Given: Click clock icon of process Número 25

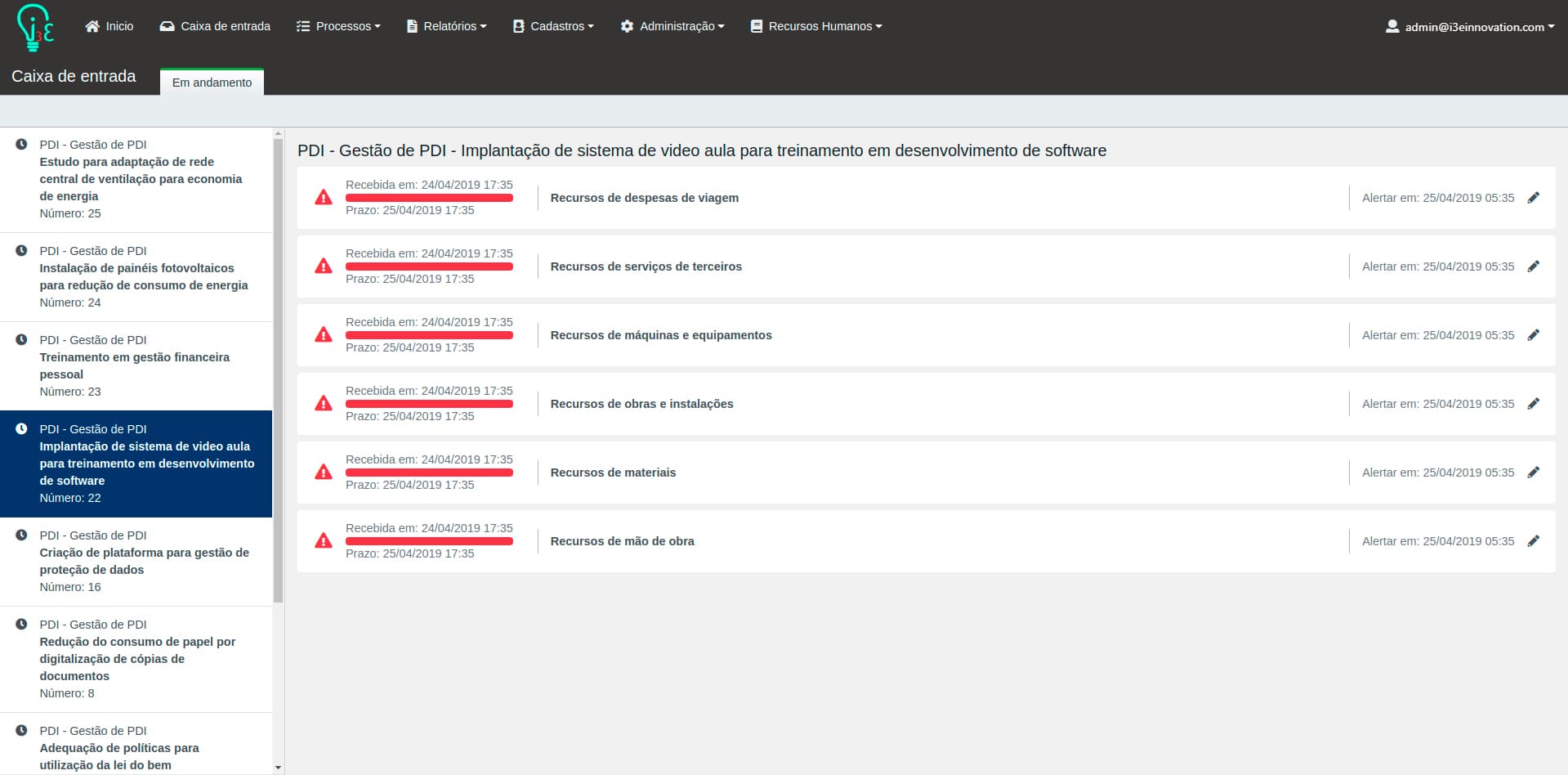Looking at the screenshot, I should [x=21, y=144].
